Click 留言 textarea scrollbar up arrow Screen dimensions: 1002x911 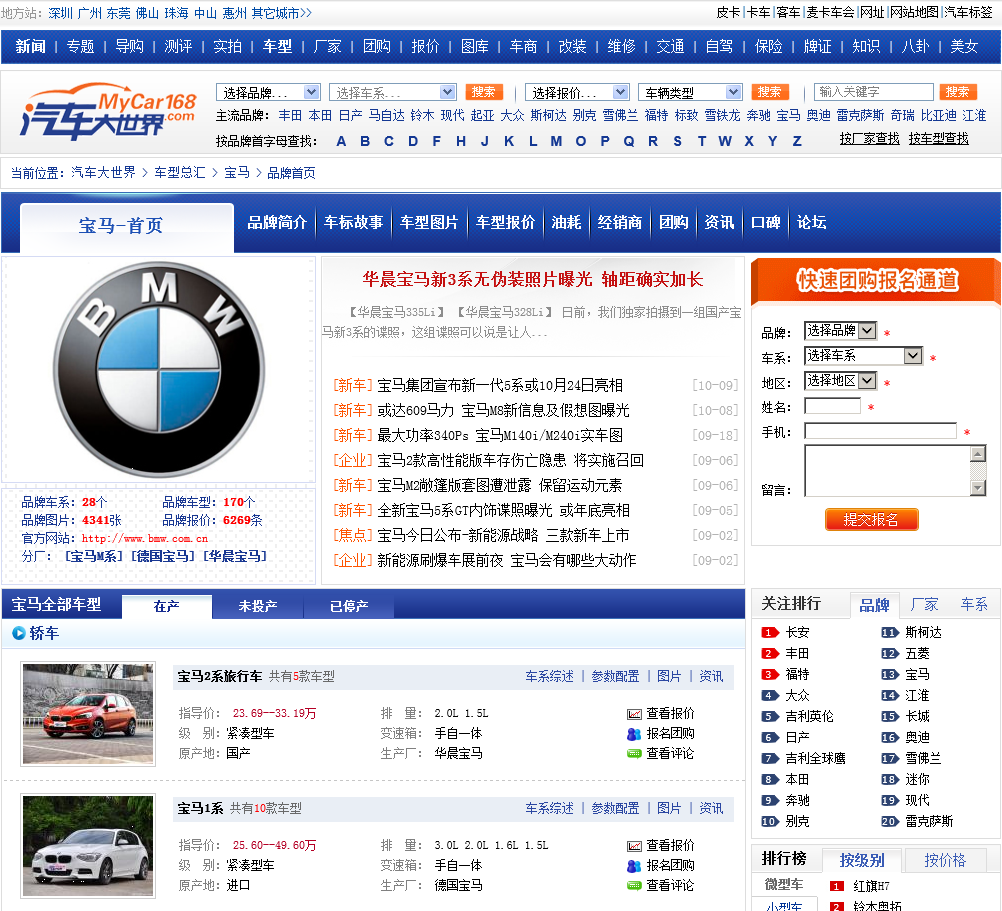[x=978, y=454]
